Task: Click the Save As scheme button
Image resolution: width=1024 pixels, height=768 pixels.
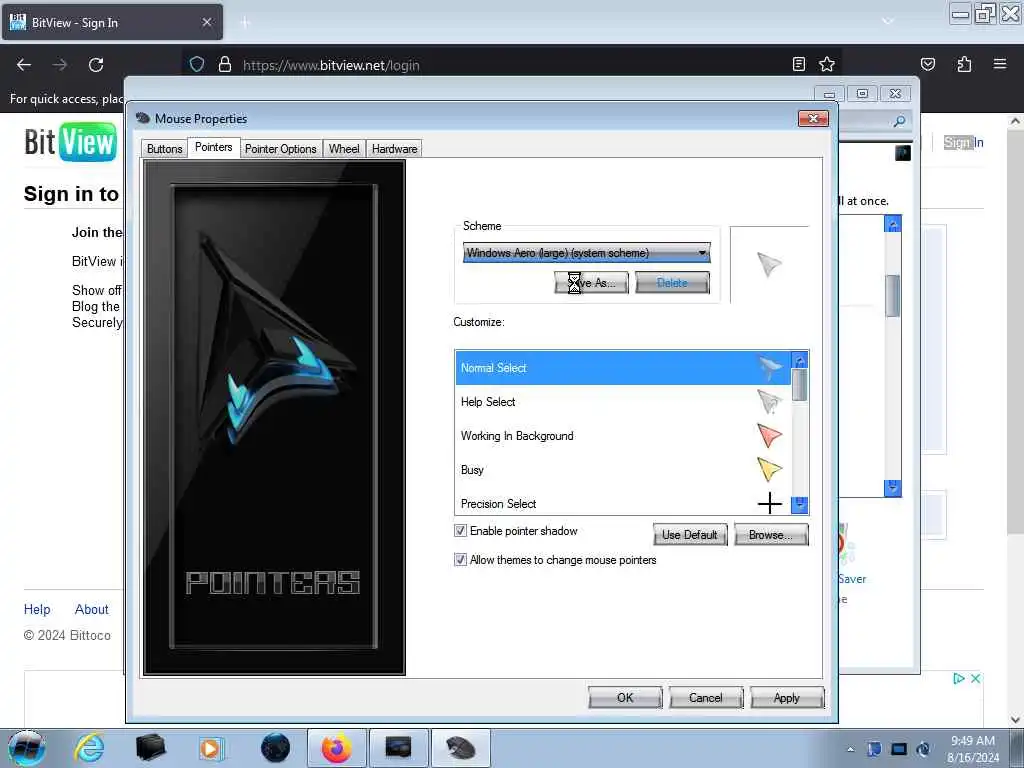Action: click(x=591, y=283)
